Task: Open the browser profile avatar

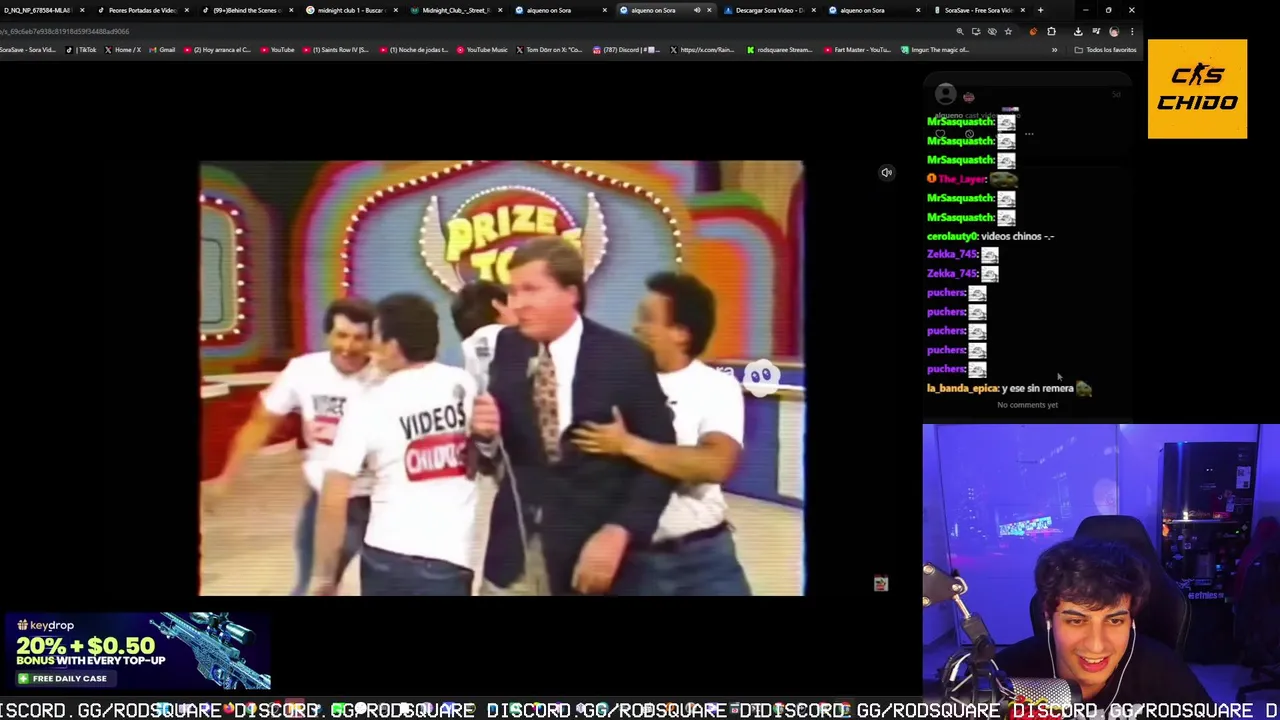Action: (x=1114, y=31)
